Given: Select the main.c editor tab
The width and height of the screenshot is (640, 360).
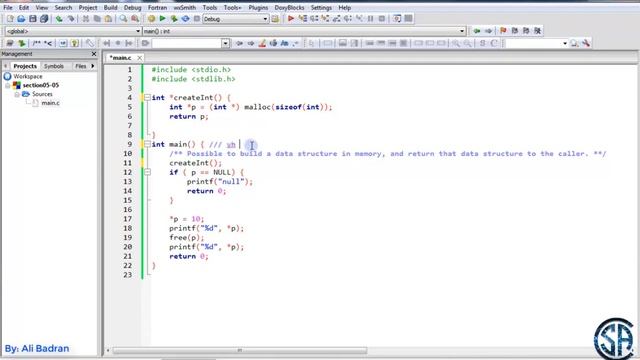Looking at the screenshot, I should click(121, 58).
